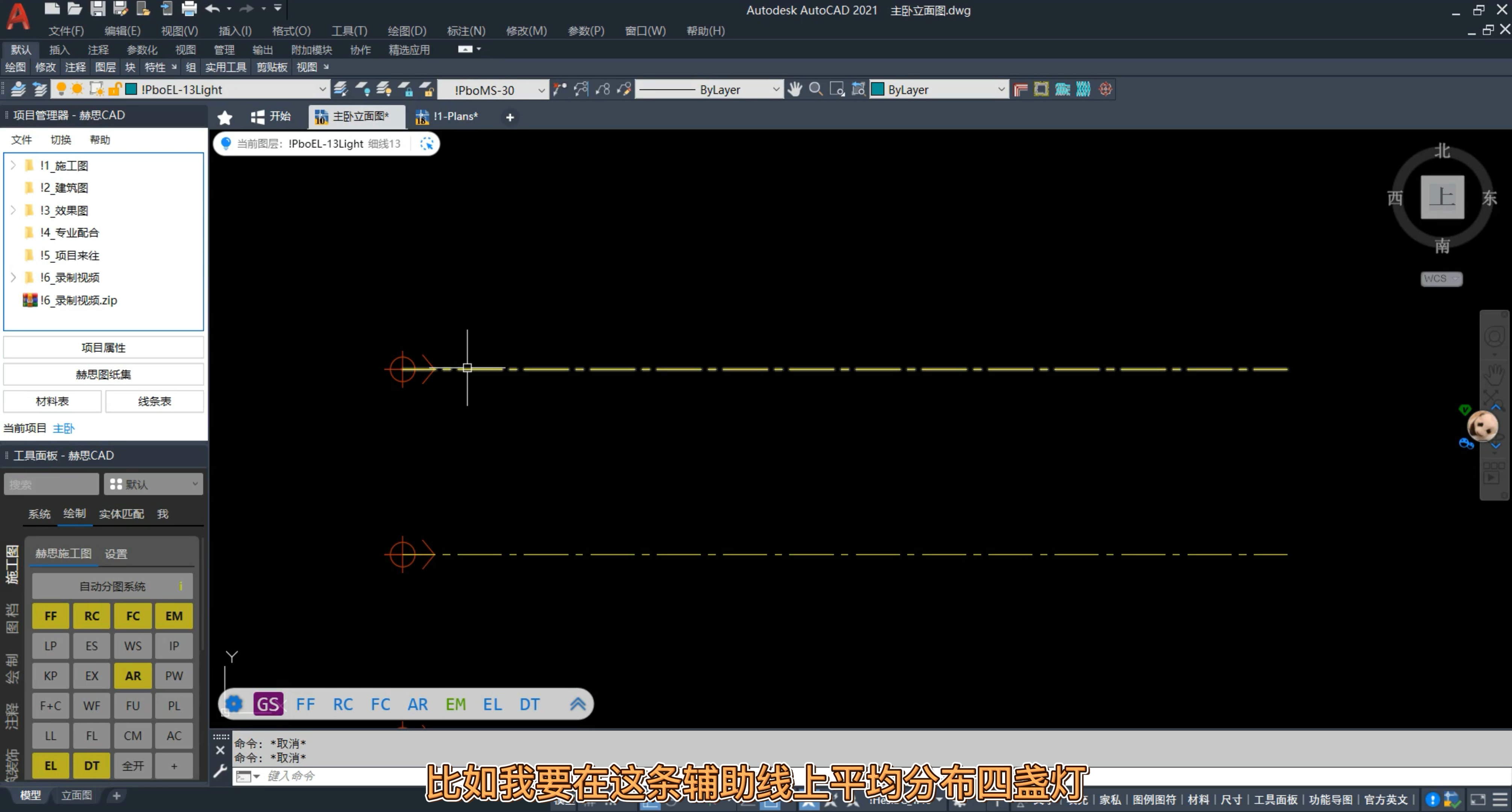Click the Save icon in quick access toolbar

coord(97,9)
